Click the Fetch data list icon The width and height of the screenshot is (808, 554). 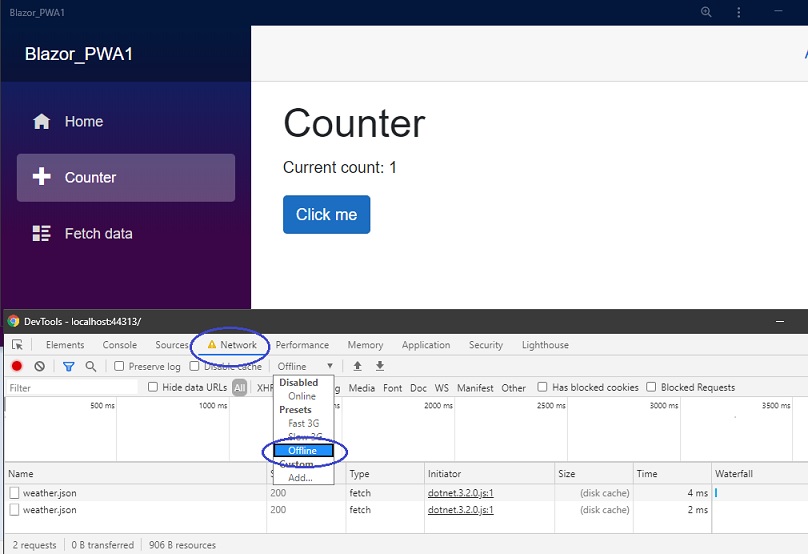(x=42, y=233)
